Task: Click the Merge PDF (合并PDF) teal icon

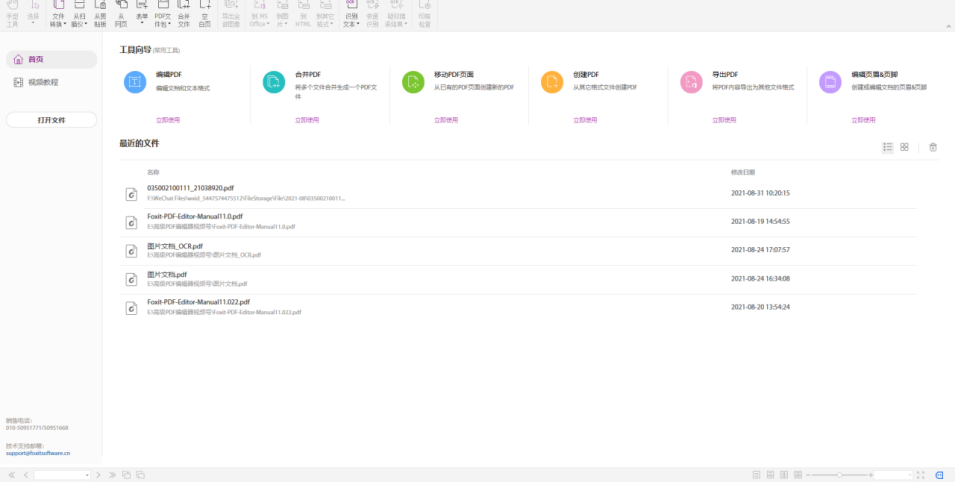Action: click(273, 82)
